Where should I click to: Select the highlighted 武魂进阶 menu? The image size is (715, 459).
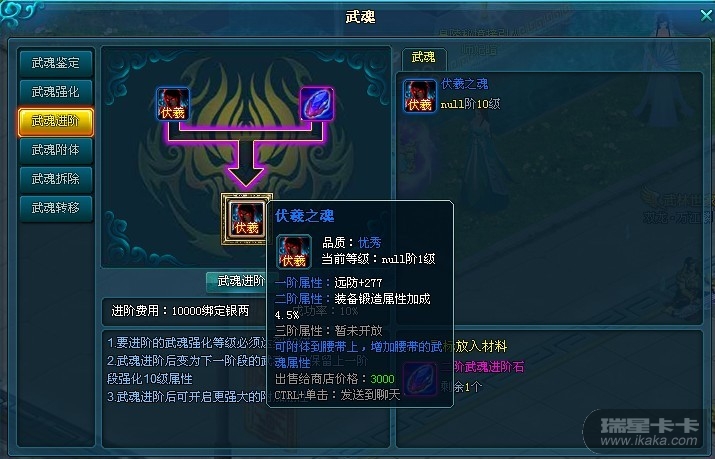[x=56, y=122]
